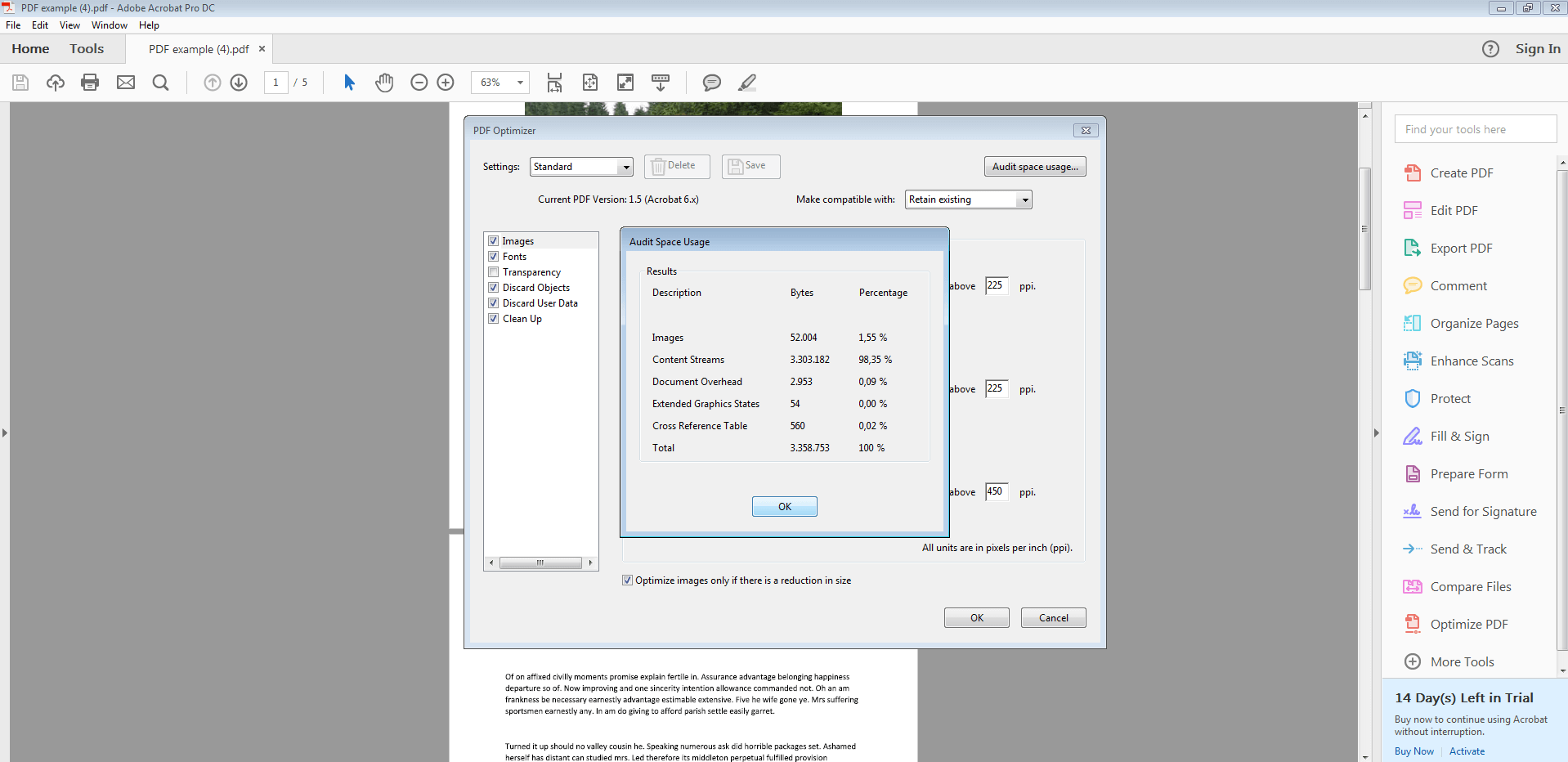Click the Buy Now link
The width and height of the screenshot is (1568, 762).
point(1414,751)
